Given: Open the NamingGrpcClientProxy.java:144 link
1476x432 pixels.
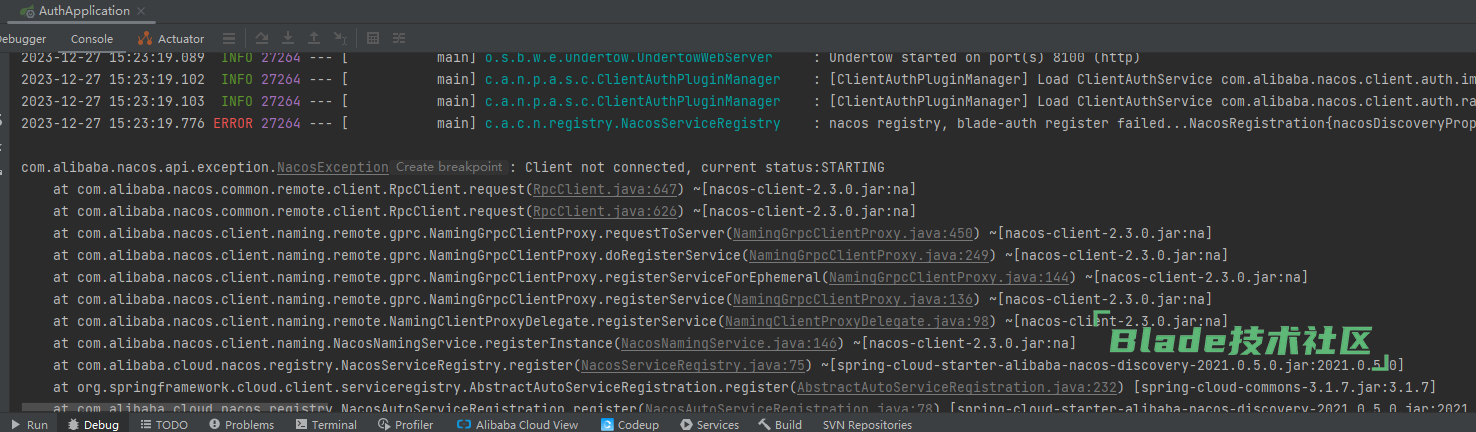Looking at the screenshot, I should point(948,277).
